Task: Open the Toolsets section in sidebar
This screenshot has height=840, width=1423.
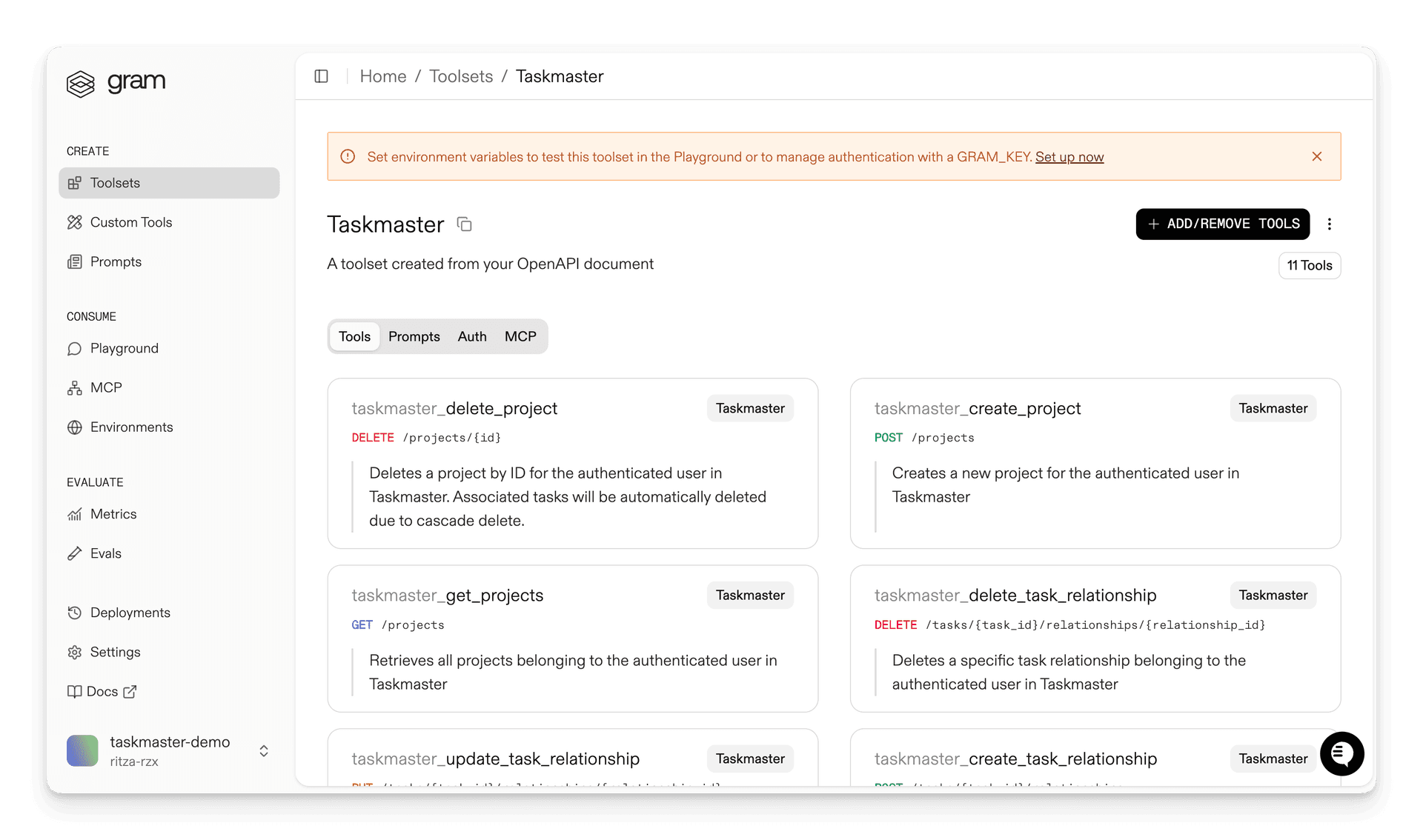Action: [x=115, y=183]
